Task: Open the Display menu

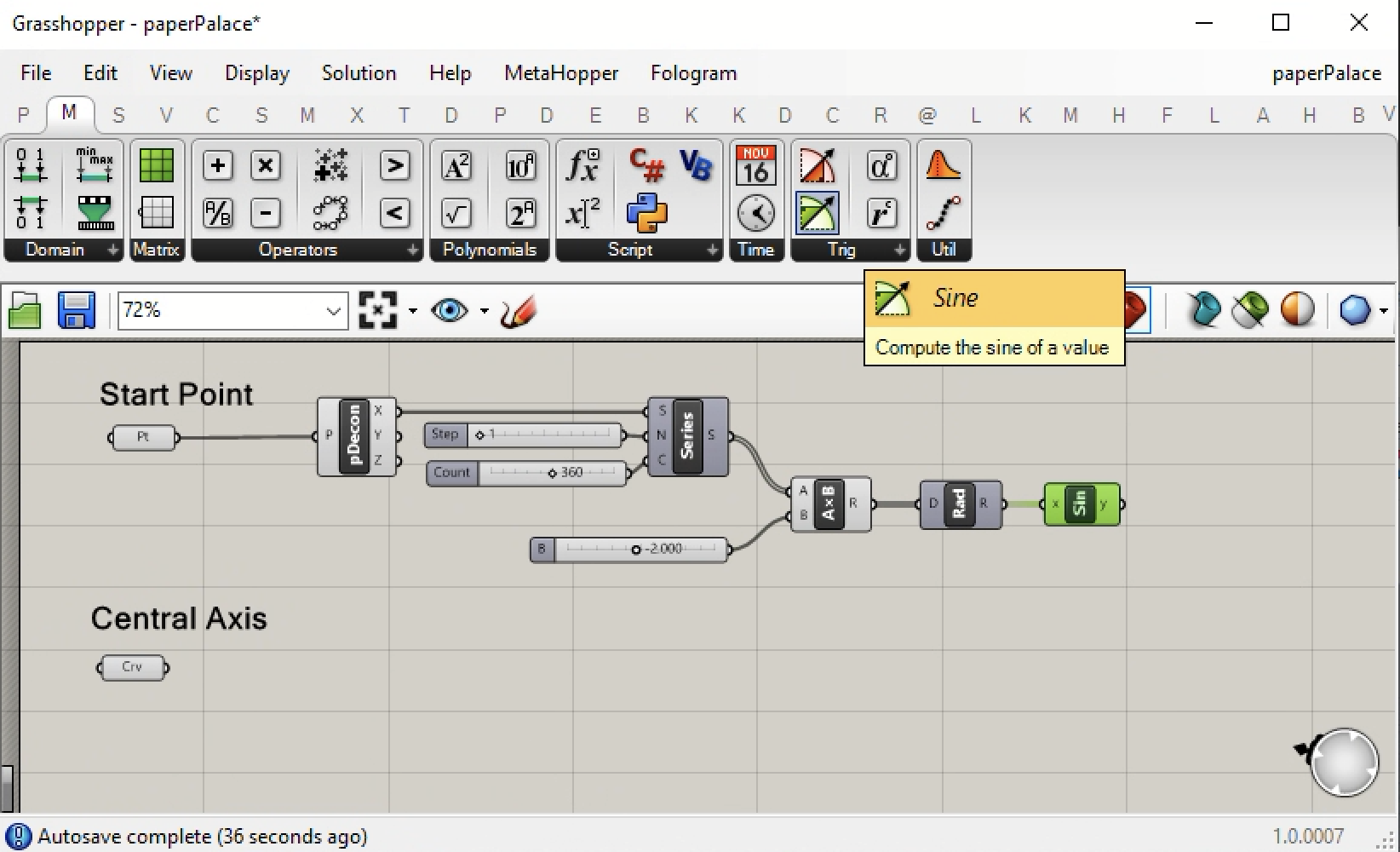Action: coord(256,73)
